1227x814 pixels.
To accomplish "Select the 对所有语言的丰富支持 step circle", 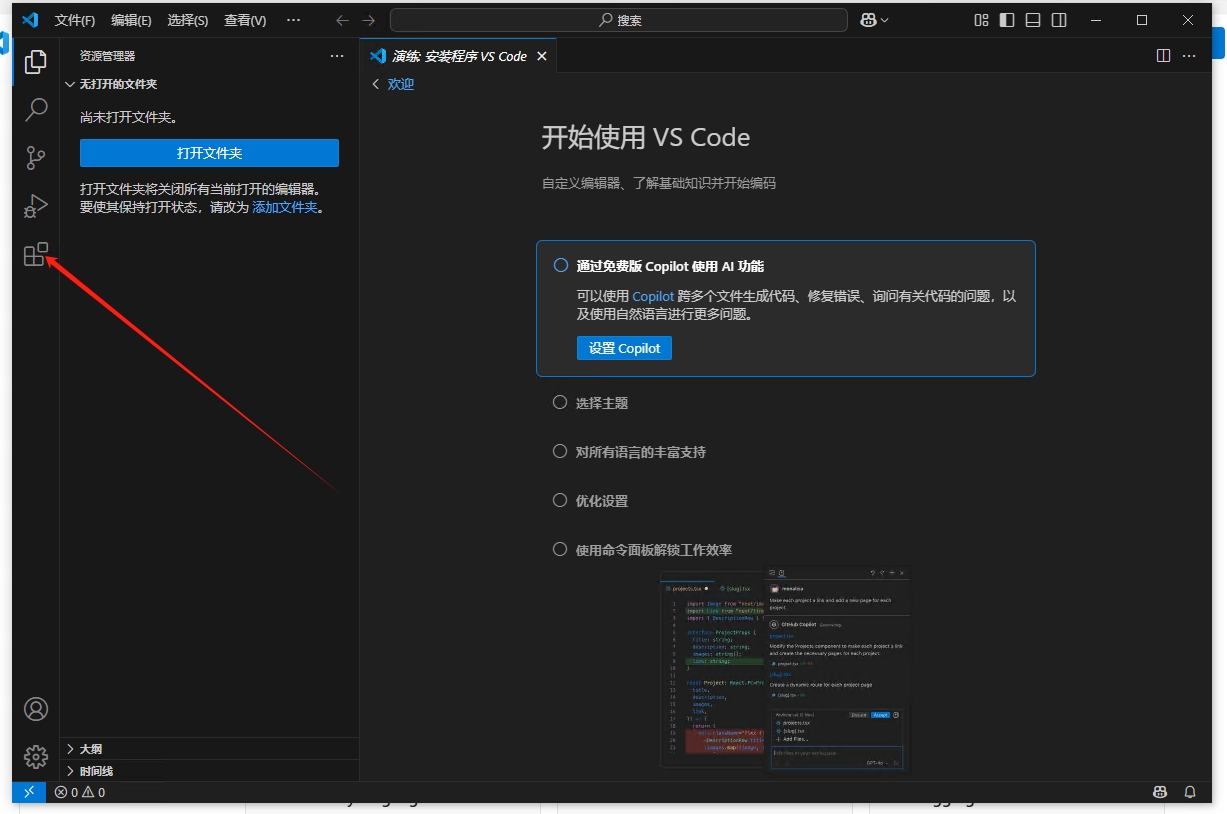I will tap(560, 451).
